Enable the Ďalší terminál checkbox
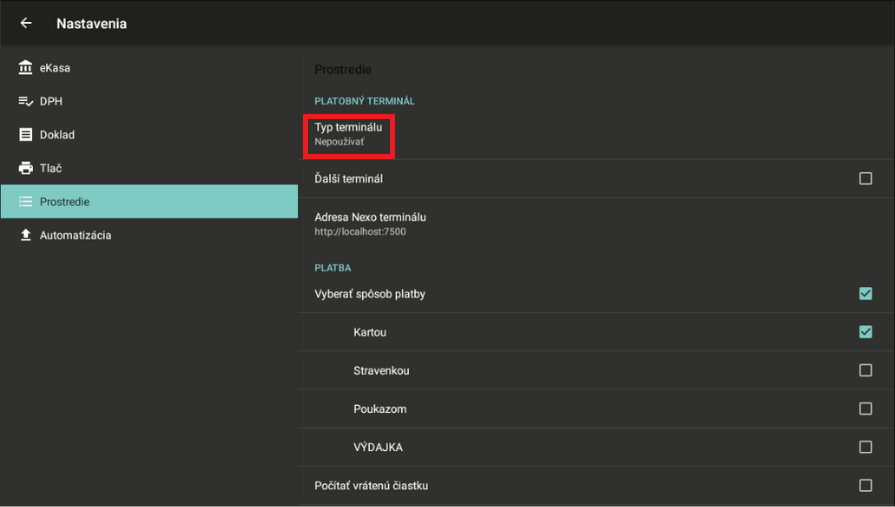 tap(865, 179)
